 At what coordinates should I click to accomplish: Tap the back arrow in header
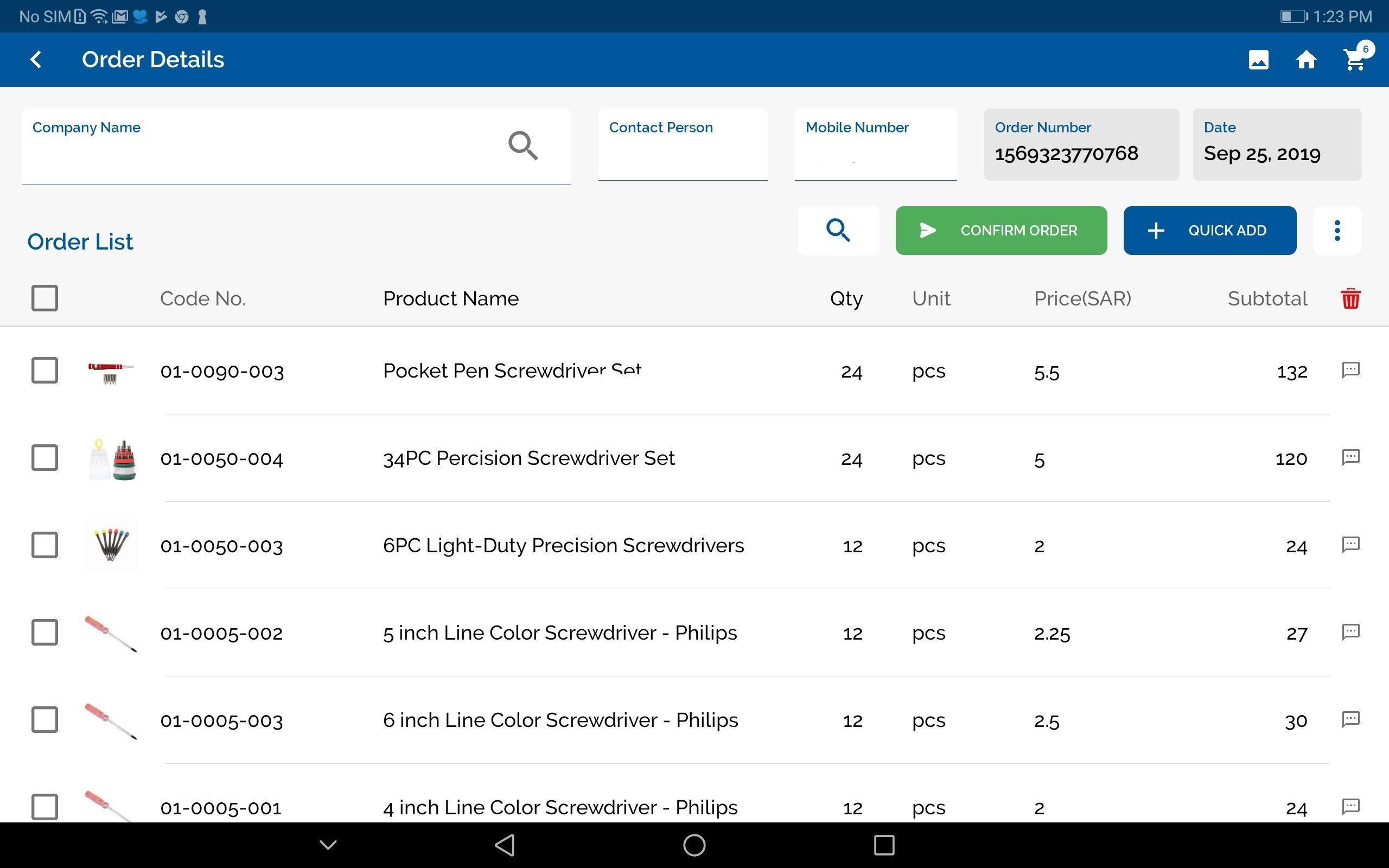tap(36, 60)
